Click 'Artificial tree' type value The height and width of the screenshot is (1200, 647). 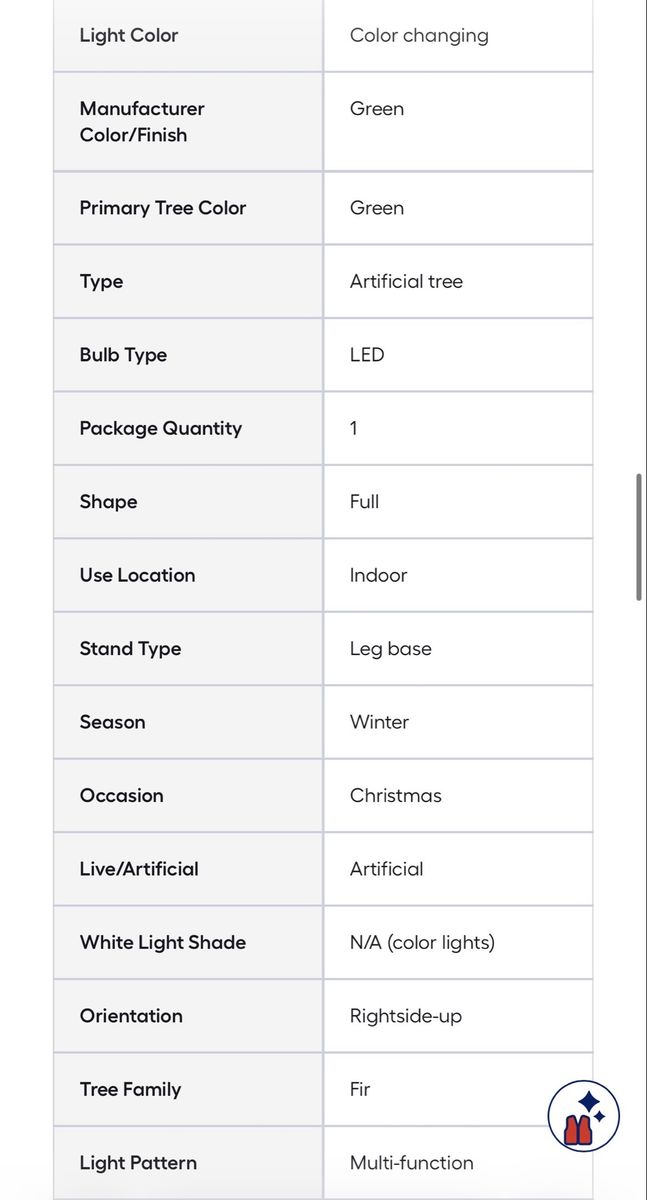(x=406, y=281)
